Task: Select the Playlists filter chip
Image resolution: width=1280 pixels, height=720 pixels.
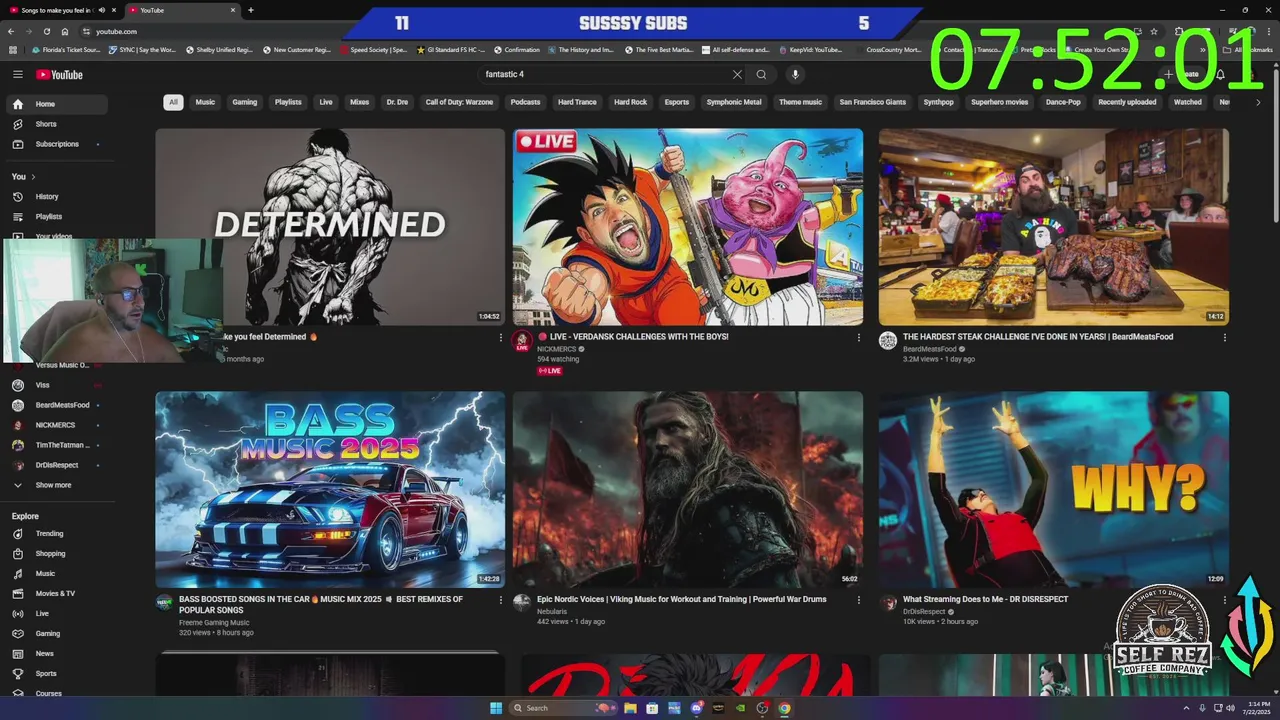Action: tap(288, 102)
